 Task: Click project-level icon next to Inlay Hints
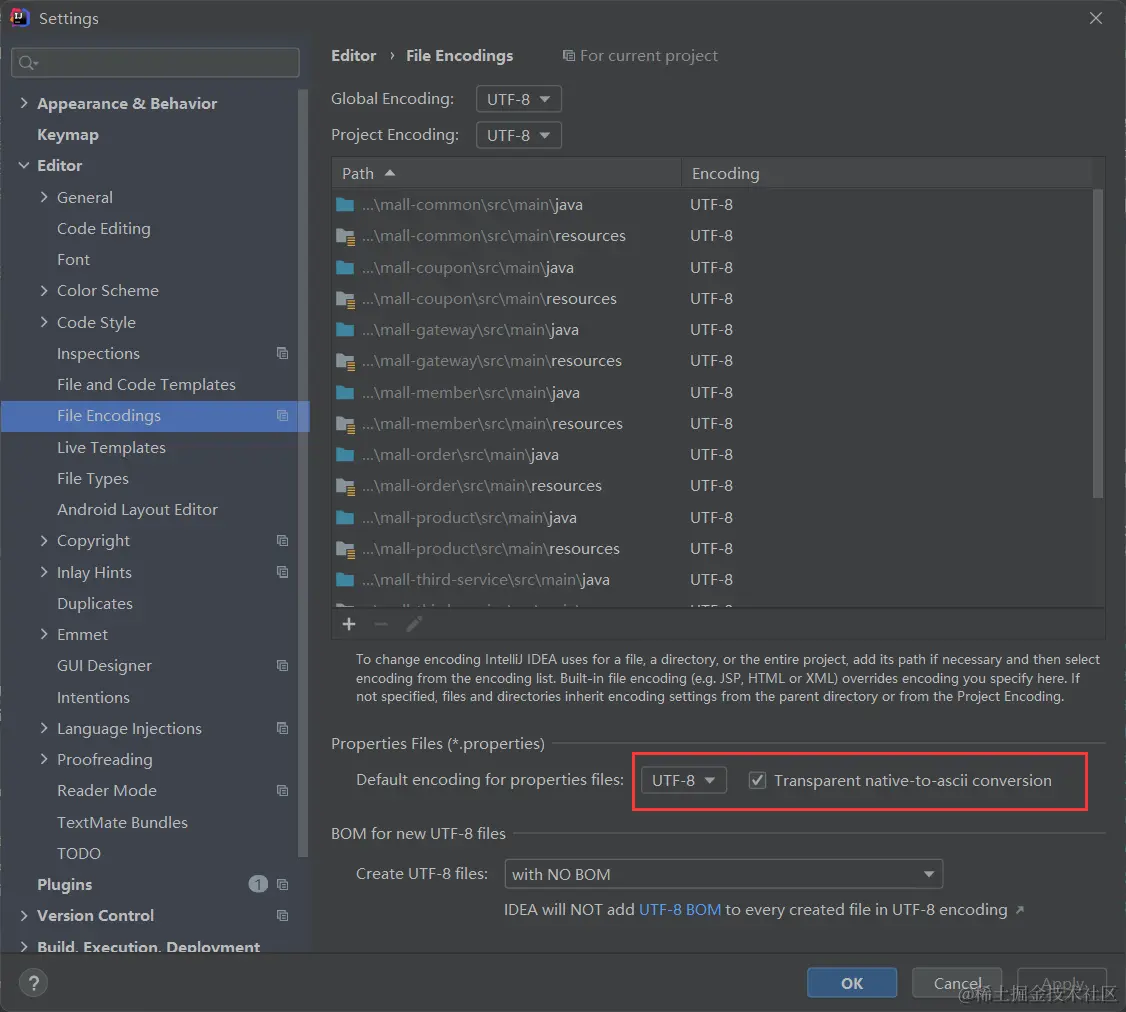[x=282, y=572]
